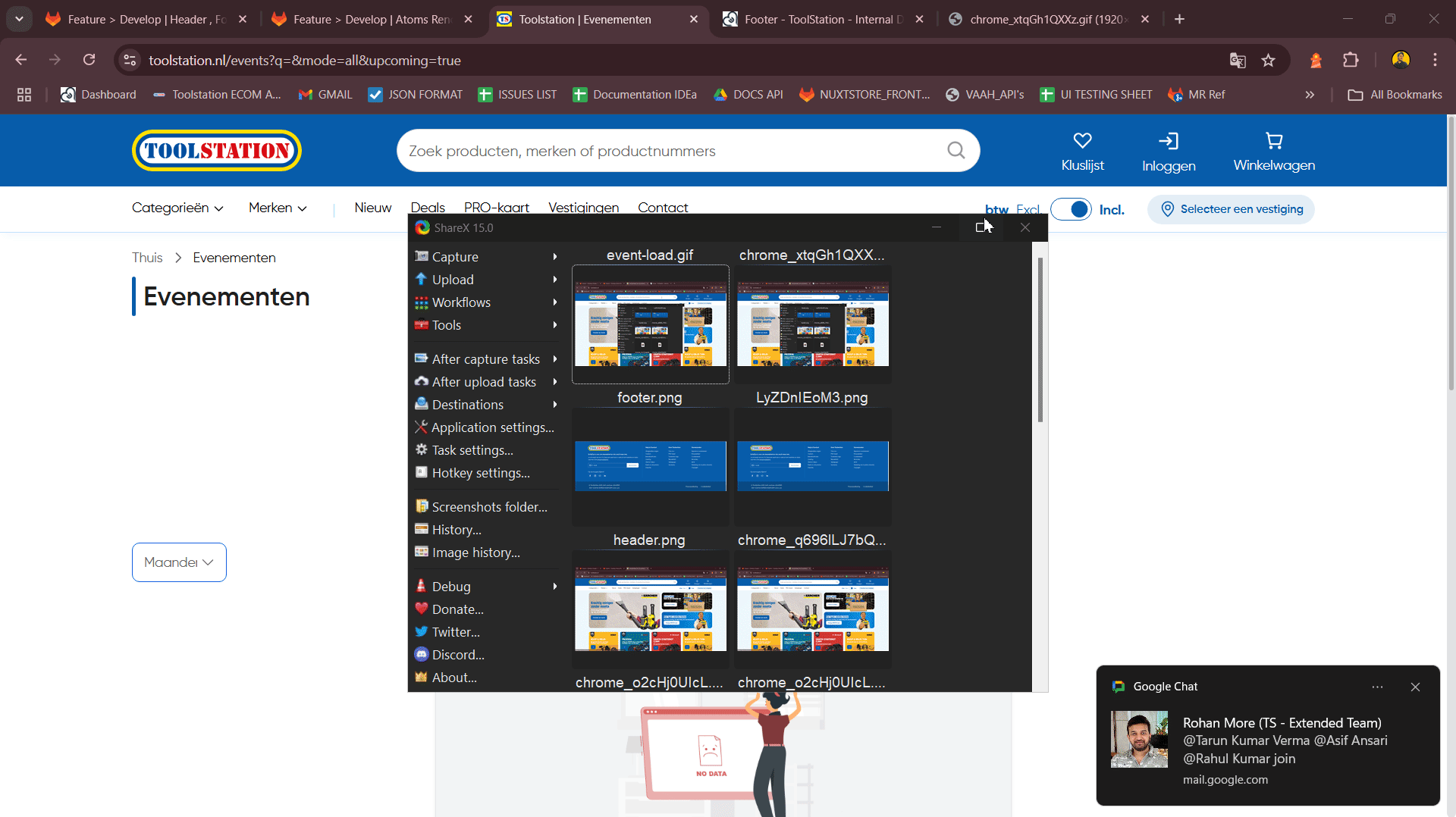Viewport: 1456px width, 817px height.
Task: Click Selecteer een vestiging button
Action: (1232, 209)
